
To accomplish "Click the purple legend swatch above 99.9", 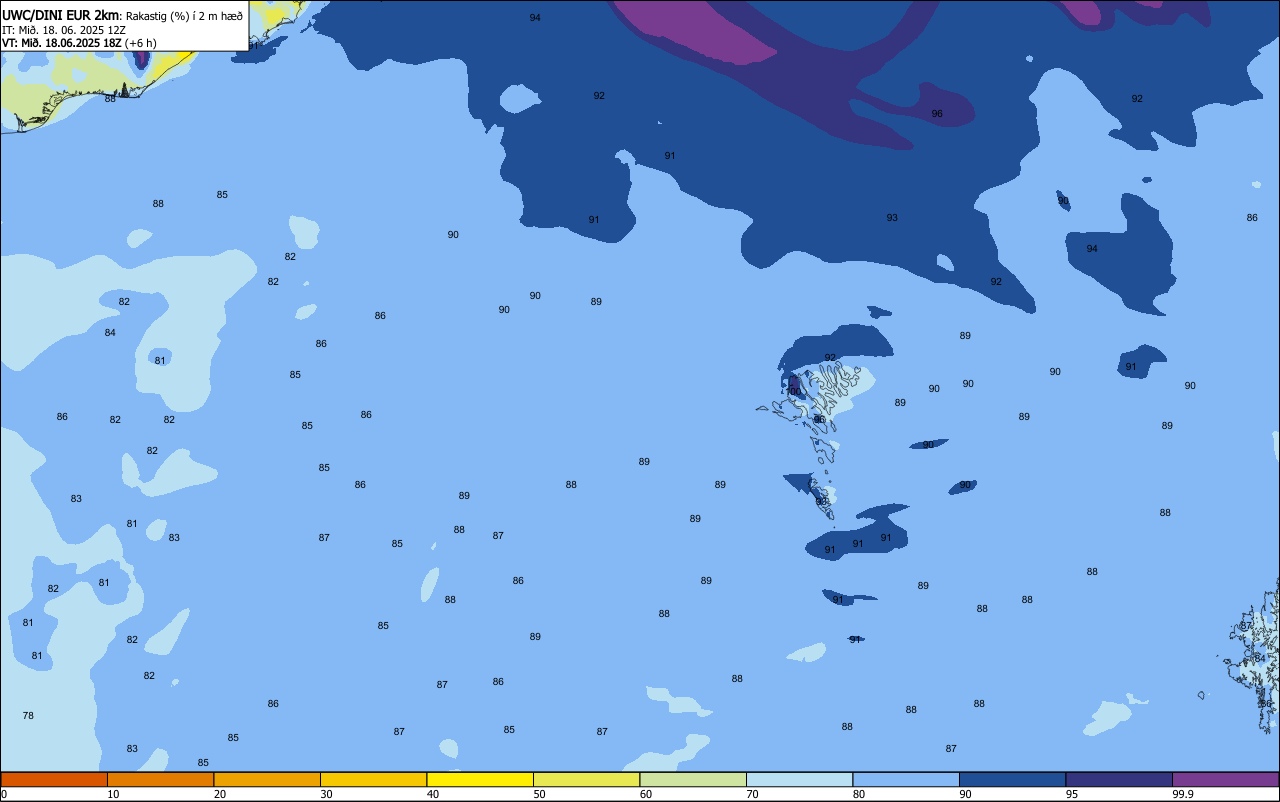I will (x=1225, y=779).
